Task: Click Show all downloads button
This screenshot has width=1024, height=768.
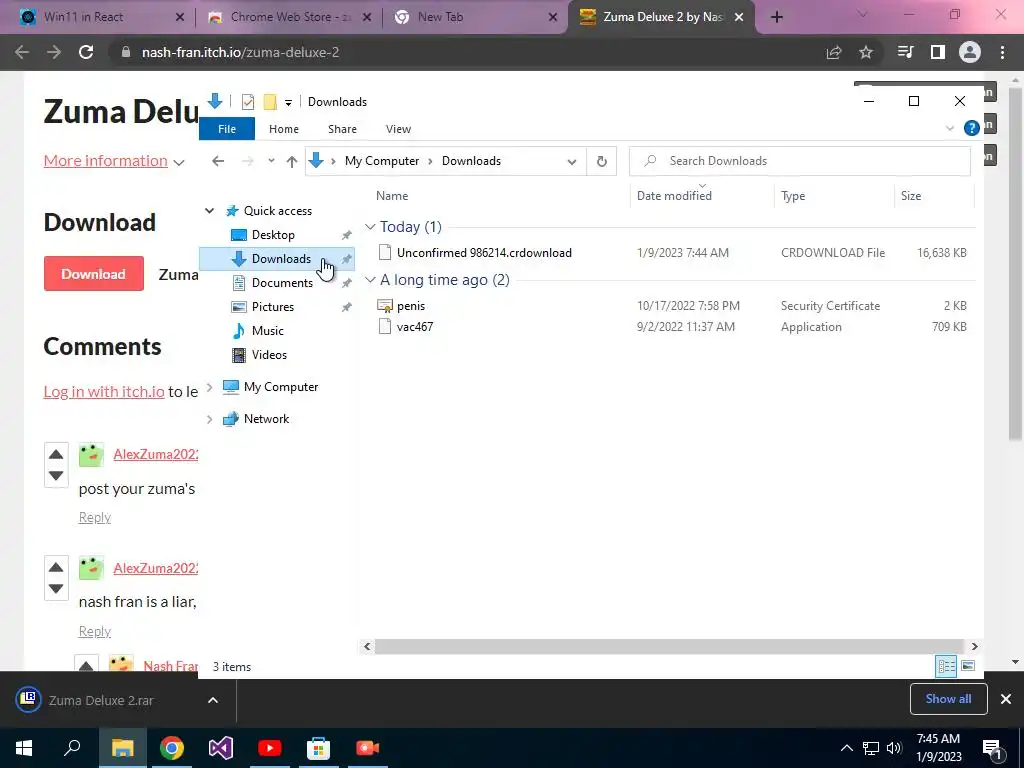Action: point(948,699)
